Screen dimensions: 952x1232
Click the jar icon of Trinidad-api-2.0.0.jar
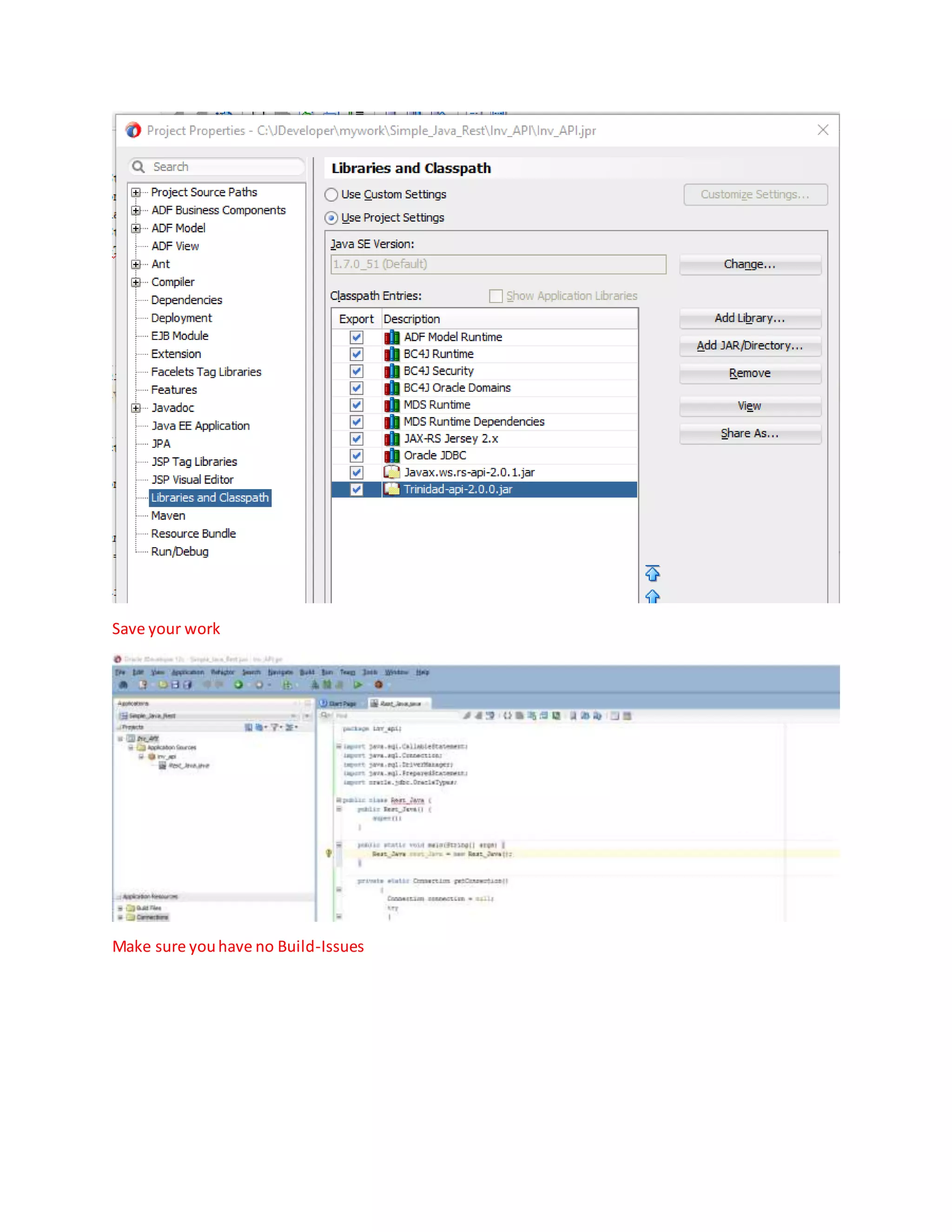click(x=391, y=489)
